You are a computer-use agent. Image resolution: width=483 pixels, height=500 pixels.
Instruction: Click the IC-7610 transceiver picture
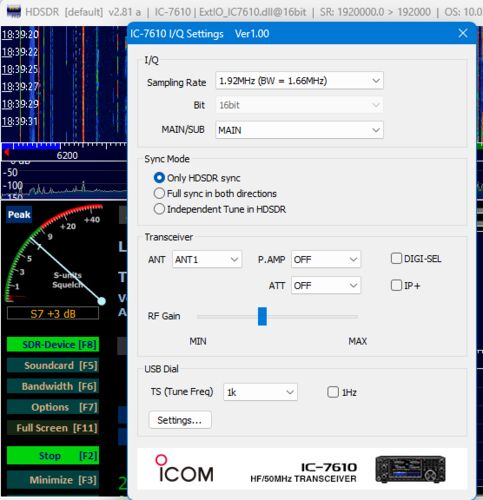tap(410, 469)
